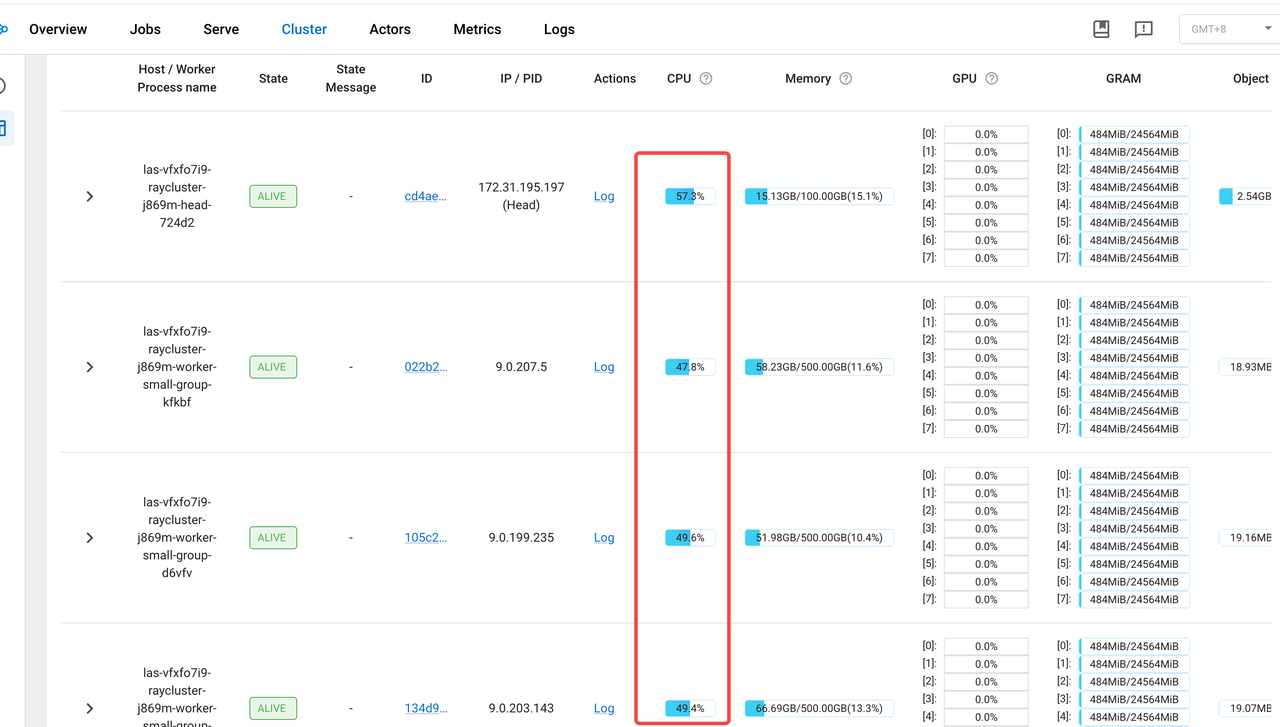Screen dimensions: 1280x727
Task: Open the Log link for 9.0.203.143
Action: coord(604,708)
